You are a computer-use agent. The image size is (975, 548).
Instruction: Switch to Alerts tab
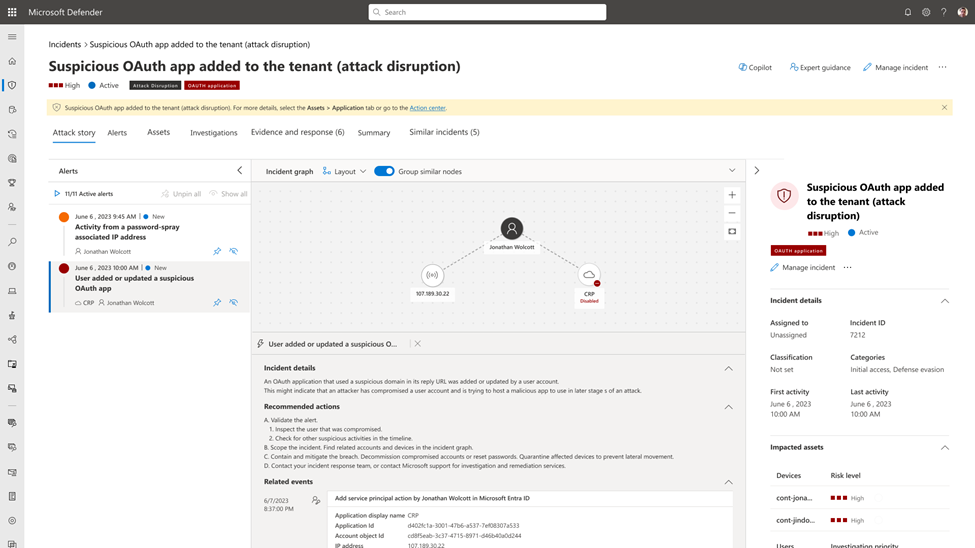coord(117,132)
